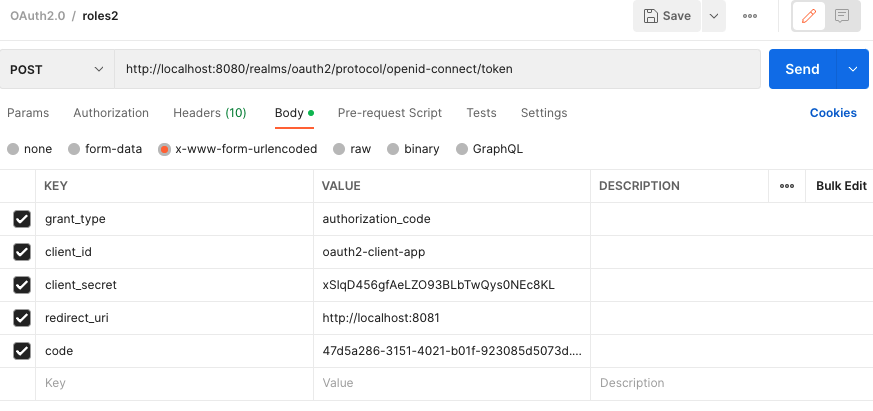Screen dimensions: 873x411
Task: Open the comments icon
Action: [842, 16]
